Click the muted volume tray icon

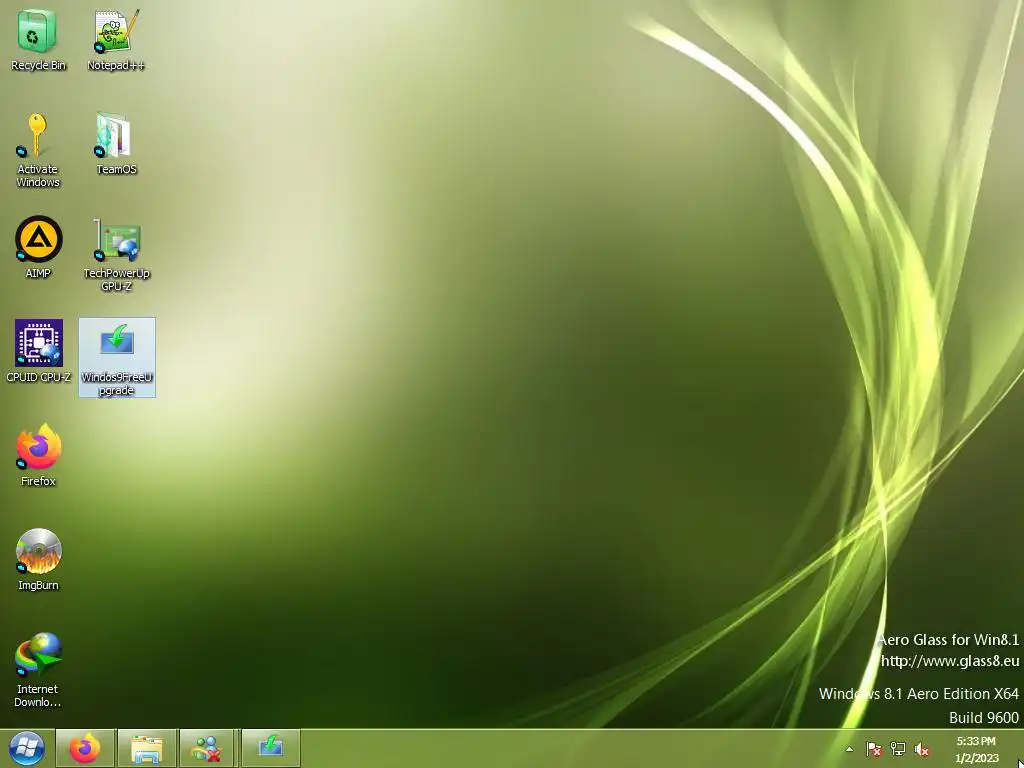pyautogui.click(x=922, y=749)
